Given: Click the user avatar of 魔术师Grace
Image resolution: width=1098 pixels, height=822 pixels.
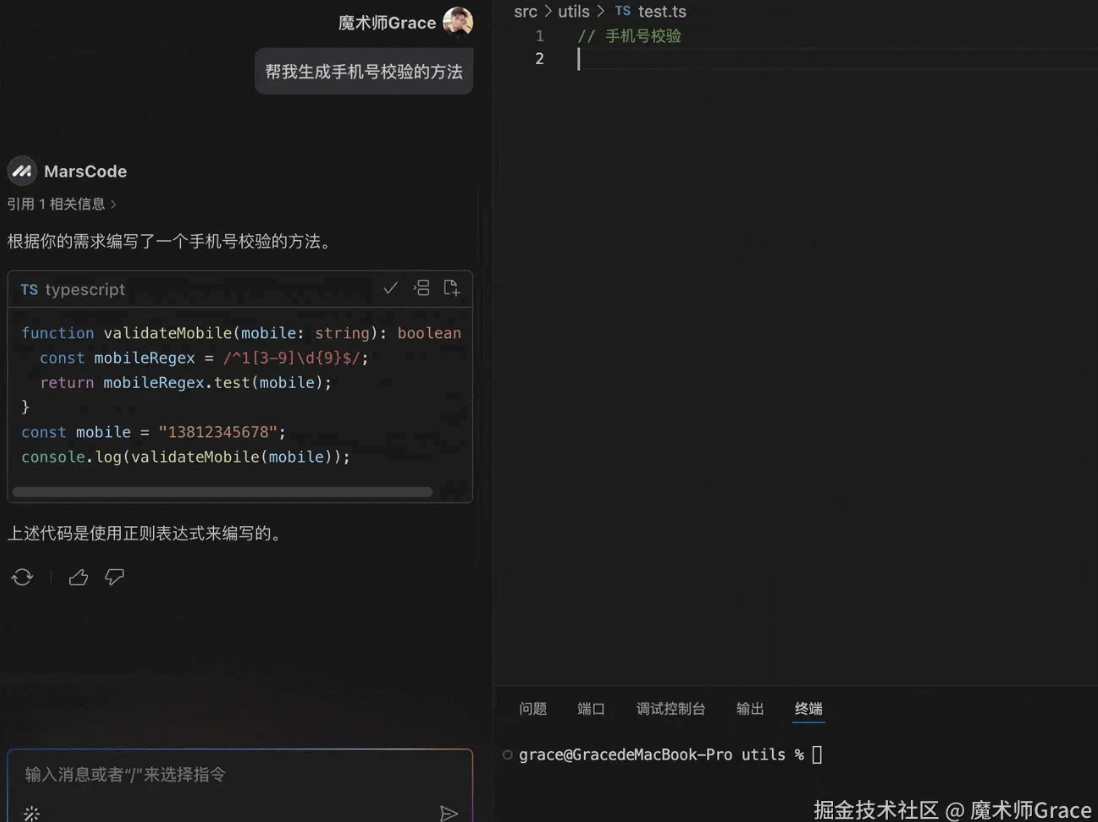Looking at the screenshot, I should (458, 22).
